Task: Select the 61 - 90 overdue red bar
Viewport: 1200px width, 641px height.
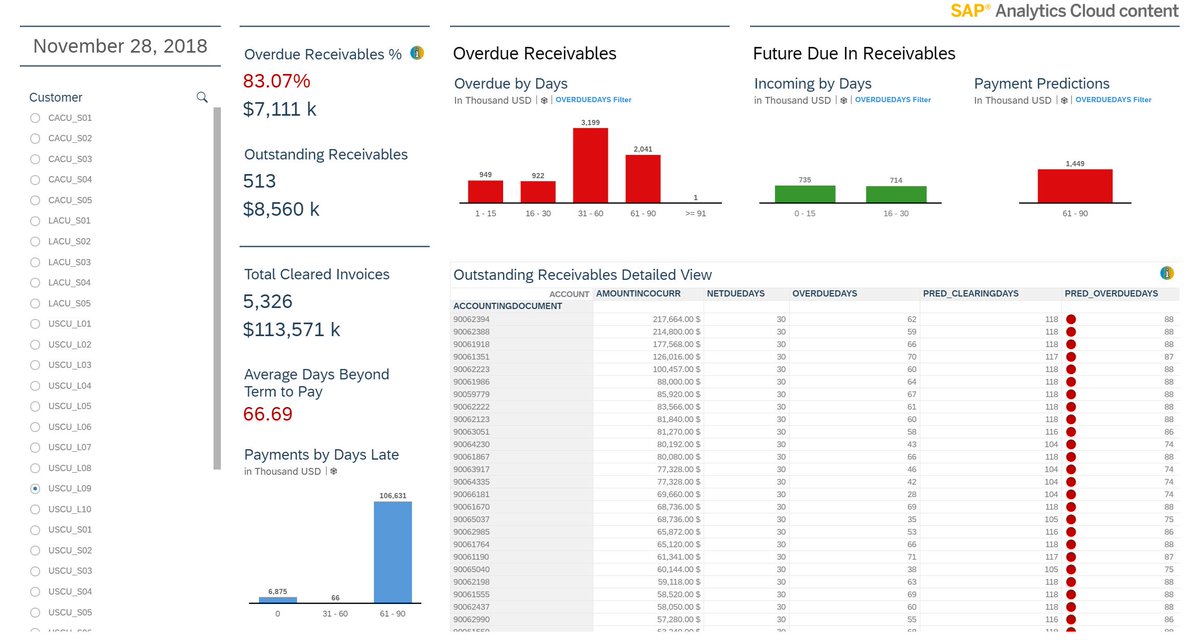Action: 643,179
